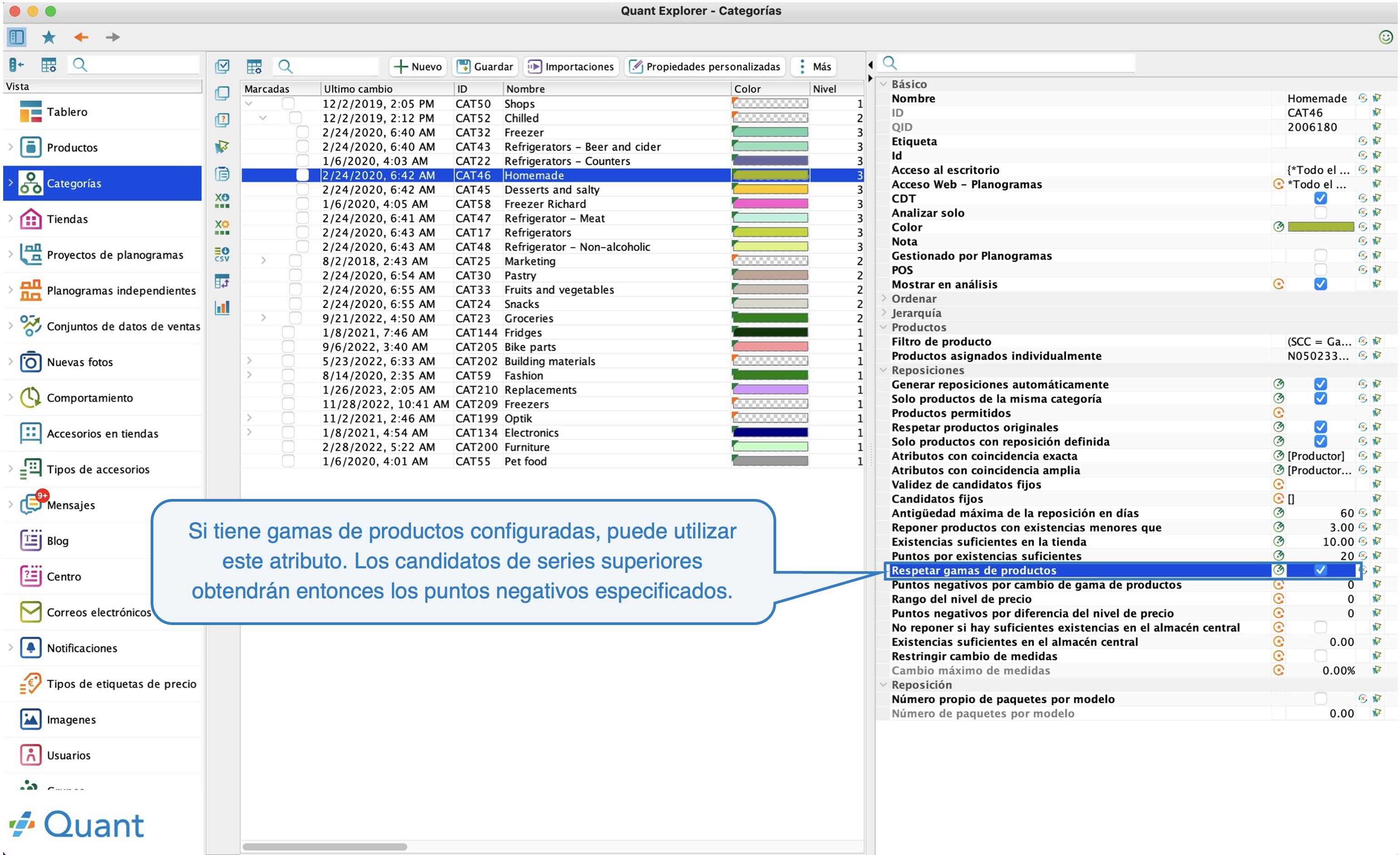Open Productos in the sidebar
The width and height of the screenshot is (1400, 855).
102,148
